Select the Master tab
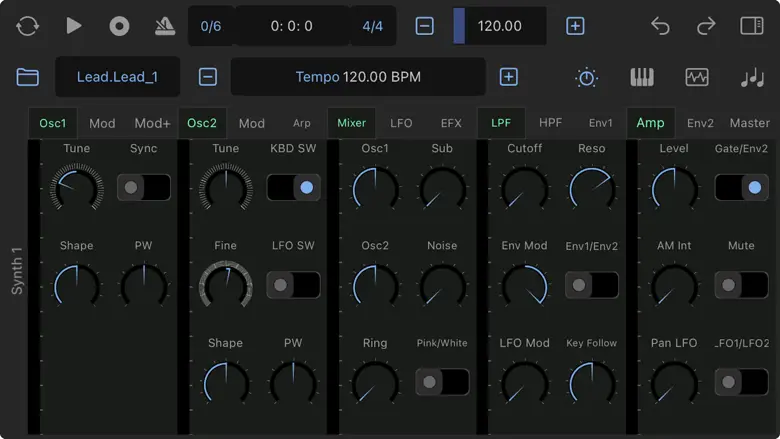Image resolution: width=780 pixels, height=439 pixels. click(750, 123)
